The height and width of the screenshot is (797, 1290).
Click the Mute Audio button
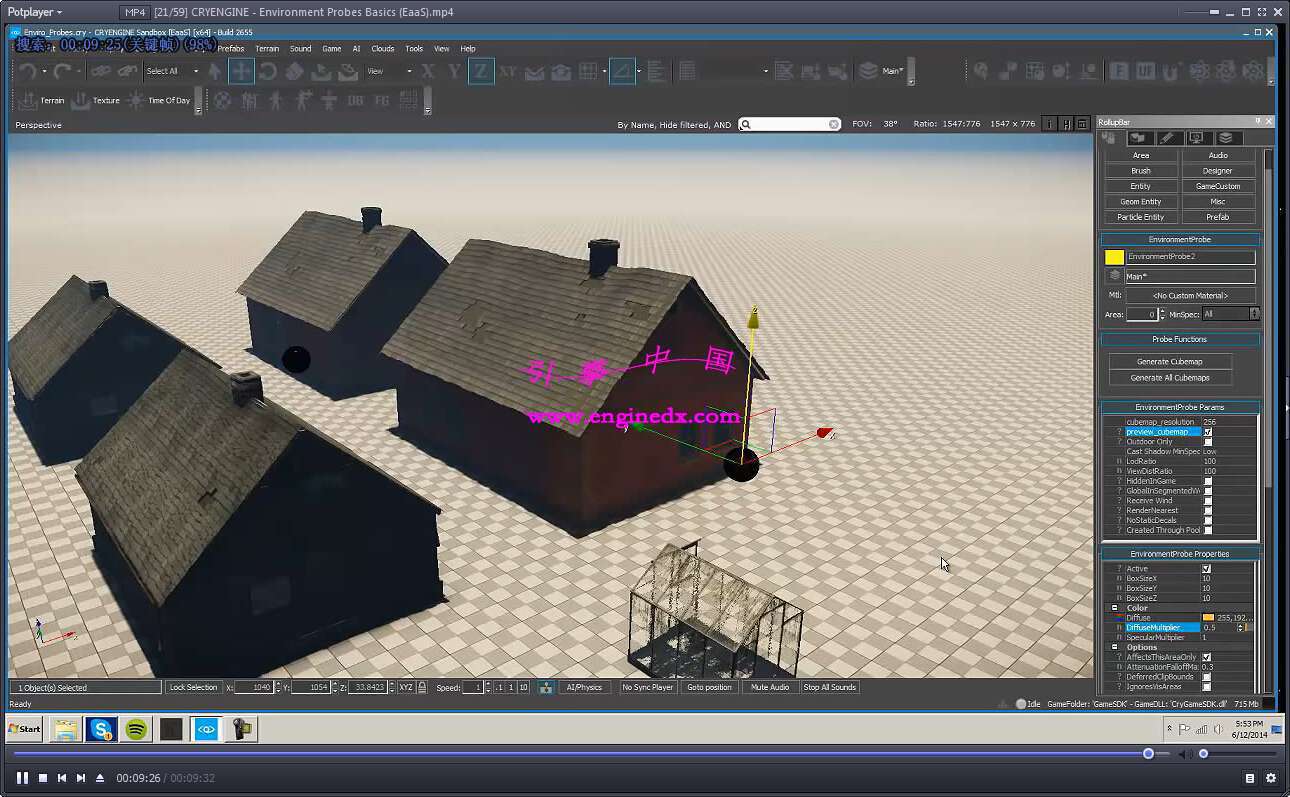770,687
